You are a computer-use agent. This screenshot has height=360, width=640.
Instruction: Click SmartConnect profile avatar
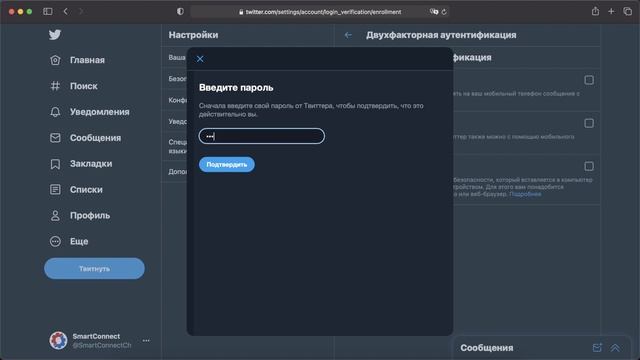(58, 340)
